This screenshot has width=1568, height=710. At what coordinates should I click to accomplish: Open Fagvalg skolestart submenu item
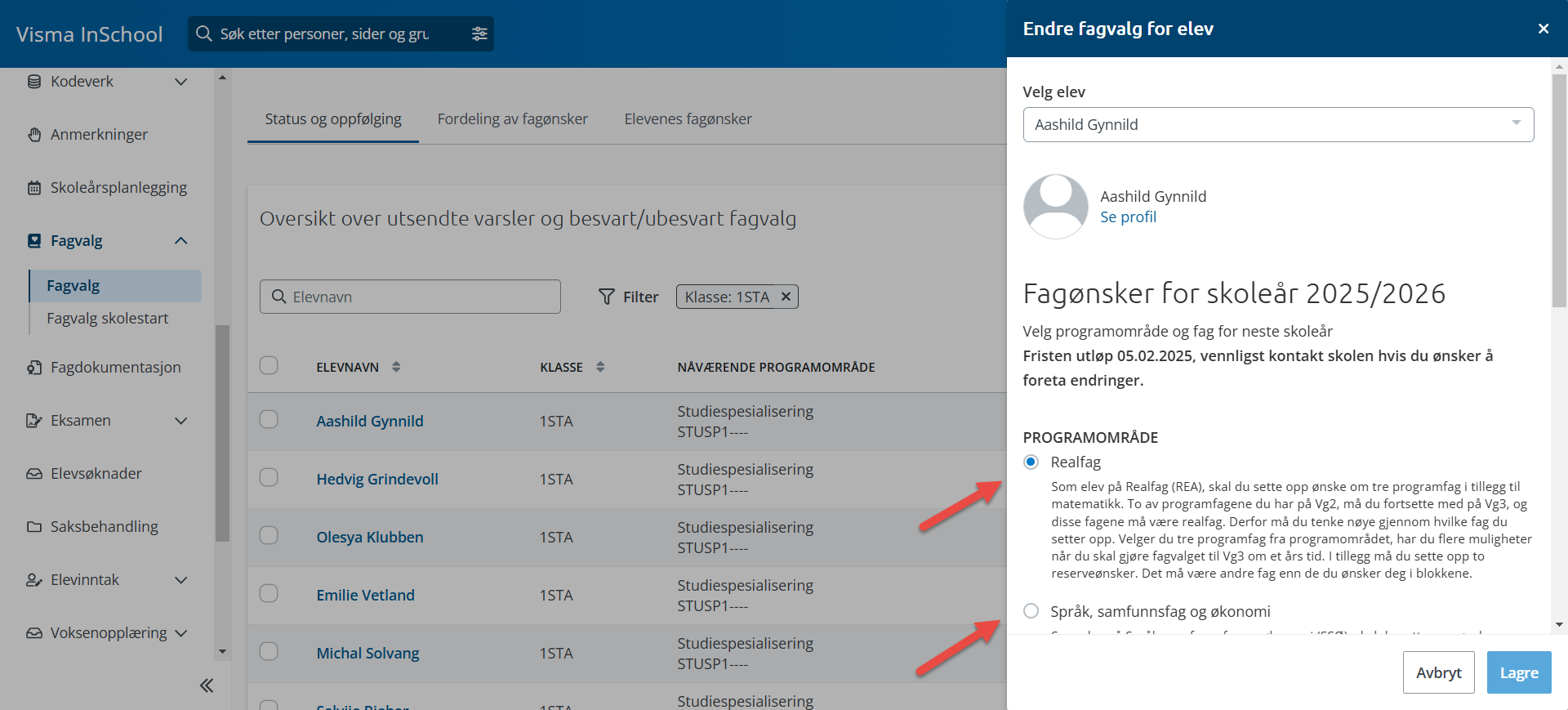tap(108, 319)
